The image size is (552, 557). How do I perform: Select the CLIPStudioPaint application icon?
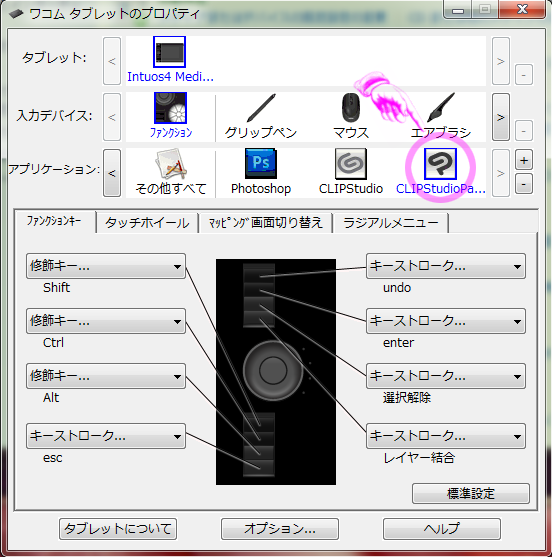coord(440,164)
